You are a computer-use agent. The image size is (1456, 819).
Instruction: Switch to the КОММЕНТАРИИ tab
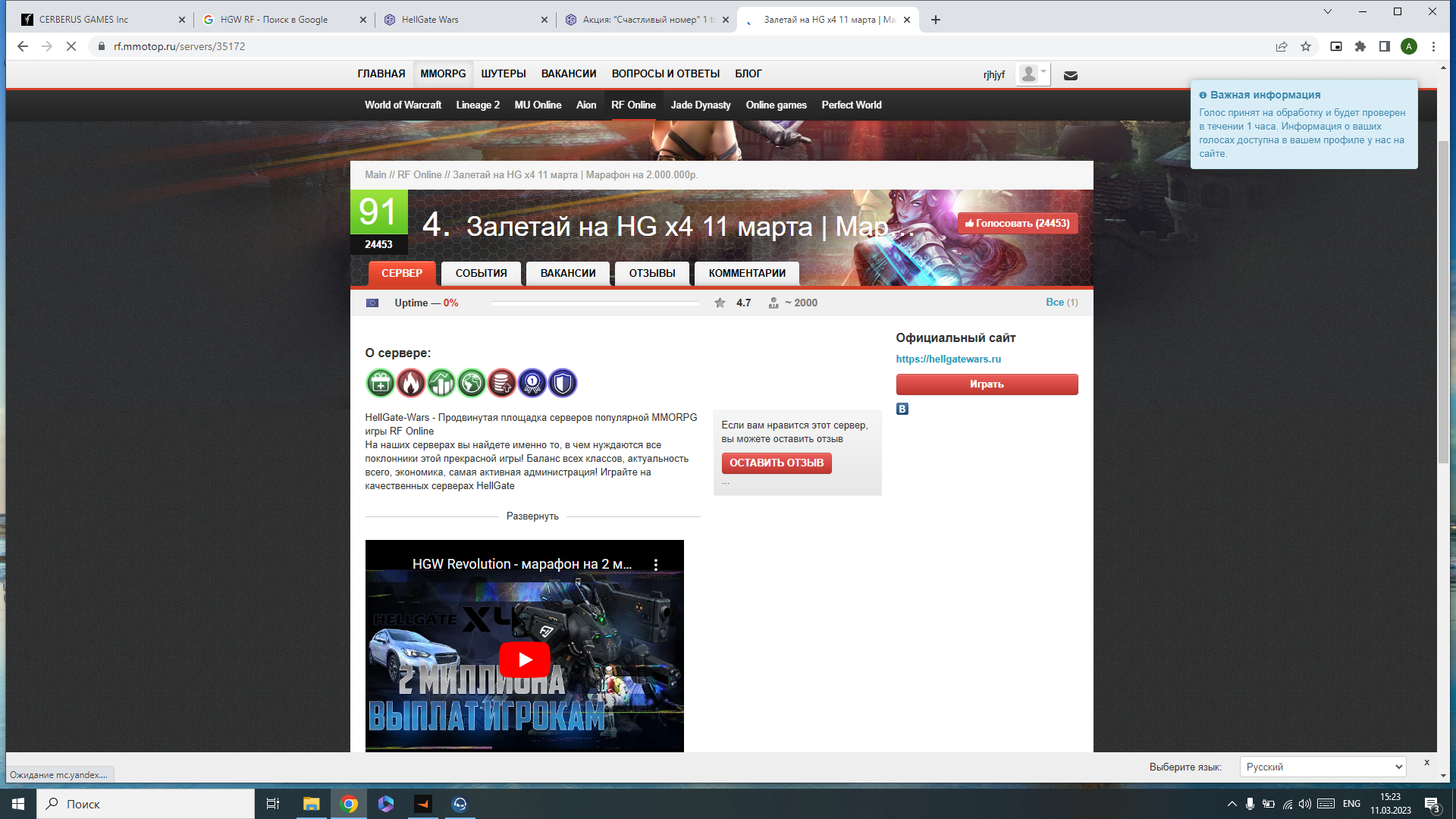coord(747,274)
